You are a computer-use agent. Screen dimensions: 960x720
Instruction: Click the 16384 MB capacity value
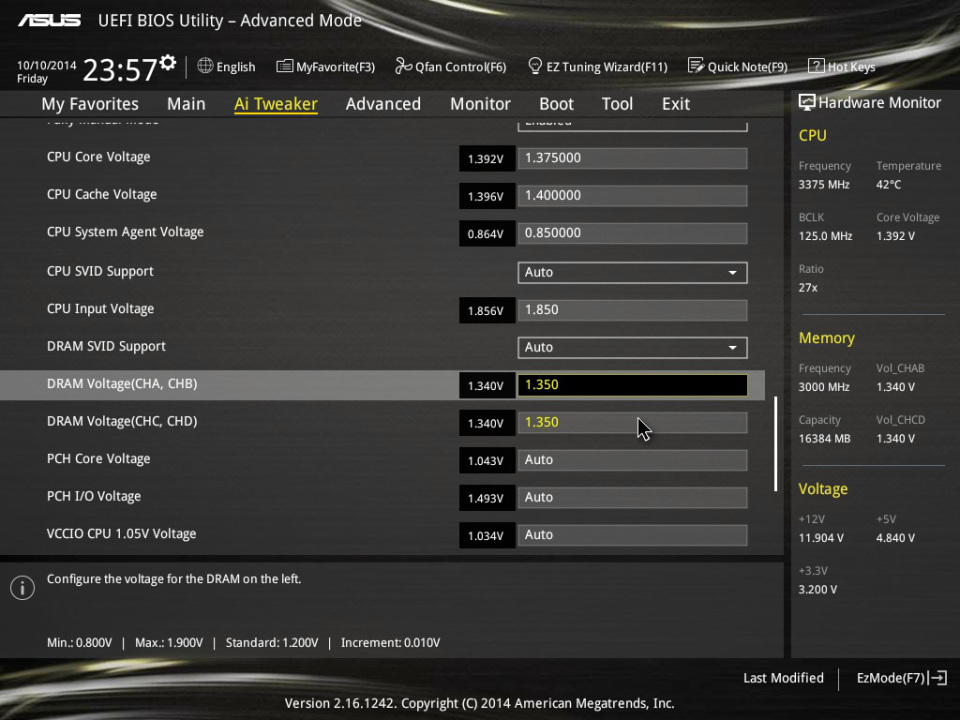[824, 438]
